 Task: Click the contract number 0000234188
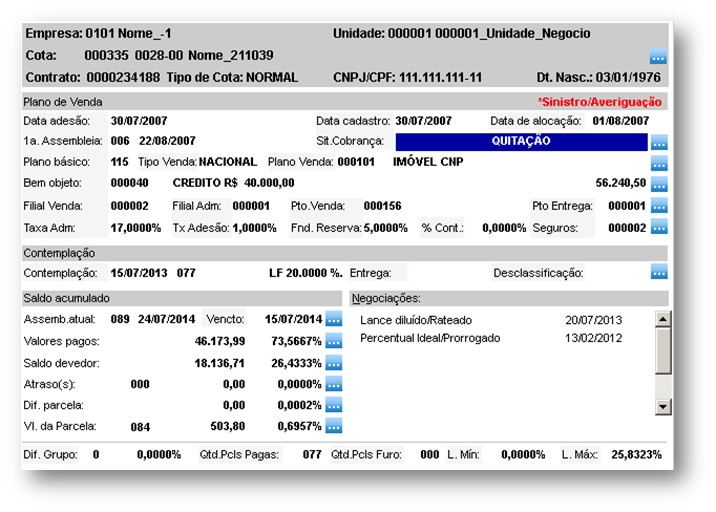coord(123,77)
